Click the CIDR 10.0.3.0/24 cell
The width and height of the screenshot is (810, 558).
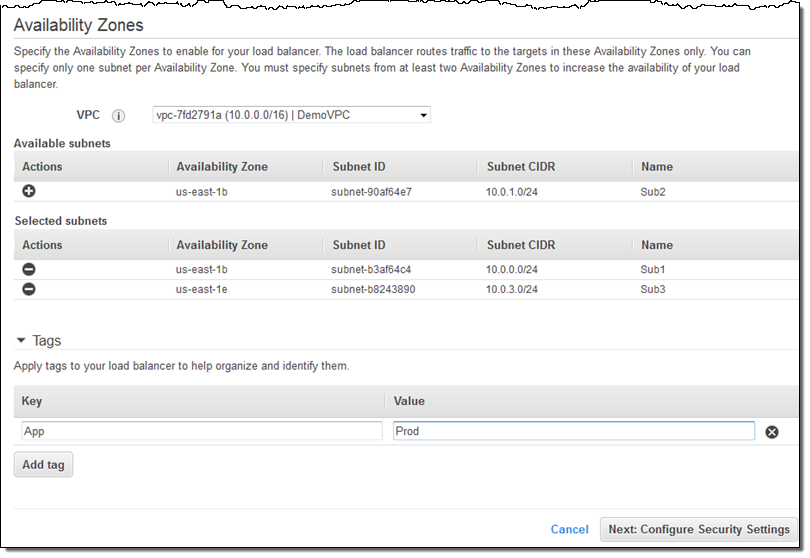[x=511, y=289]
